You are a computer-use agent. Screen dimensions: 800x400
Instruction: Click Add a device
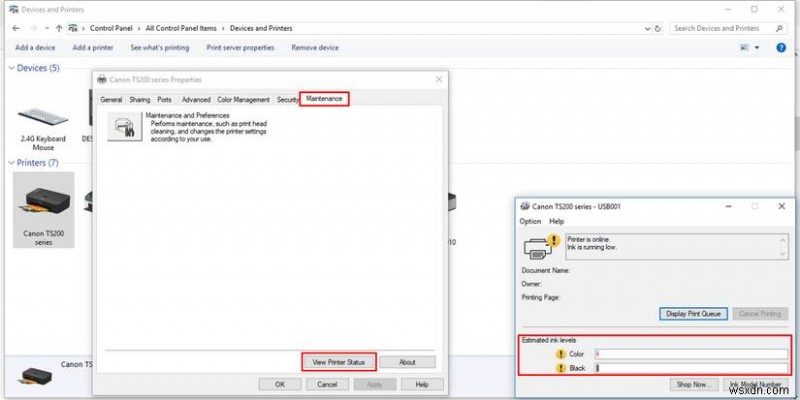pos(35,47)
